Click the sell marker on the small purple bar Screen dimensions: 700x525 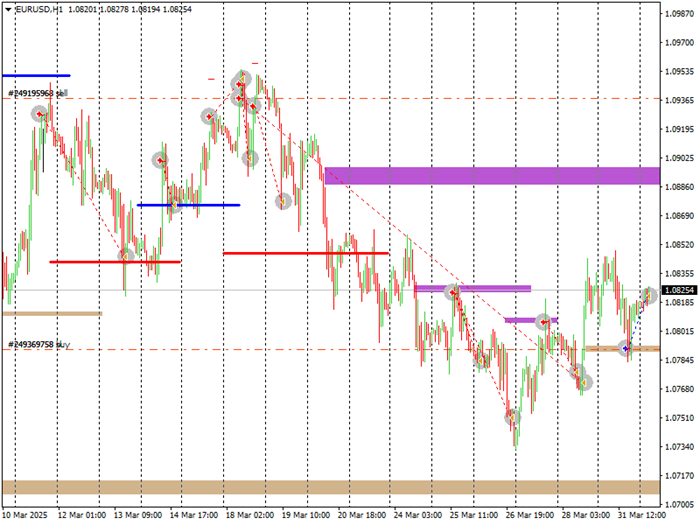coord(543,321)
